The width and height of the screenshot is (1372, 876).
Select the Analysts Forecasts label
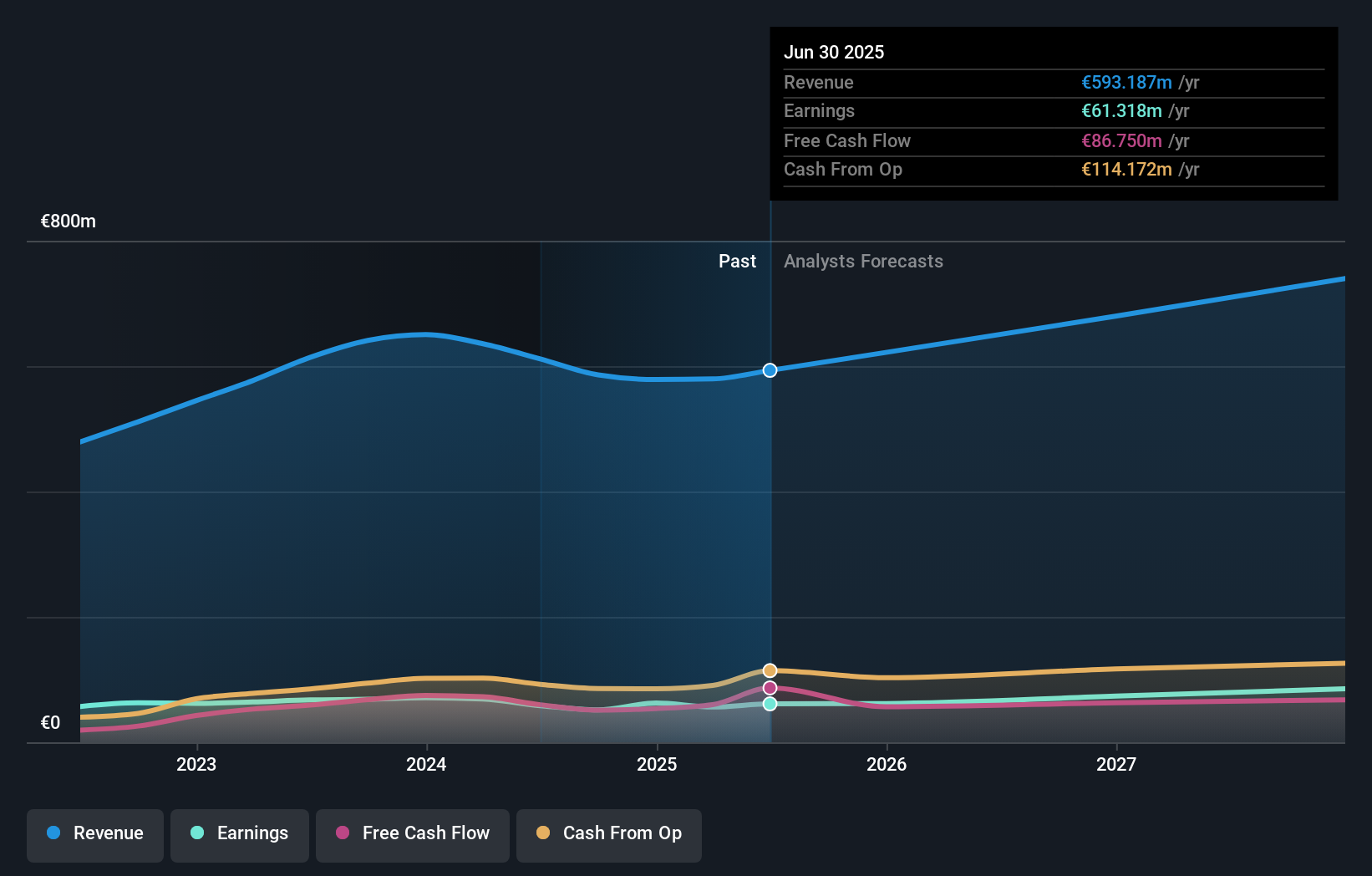pos(863,261)
